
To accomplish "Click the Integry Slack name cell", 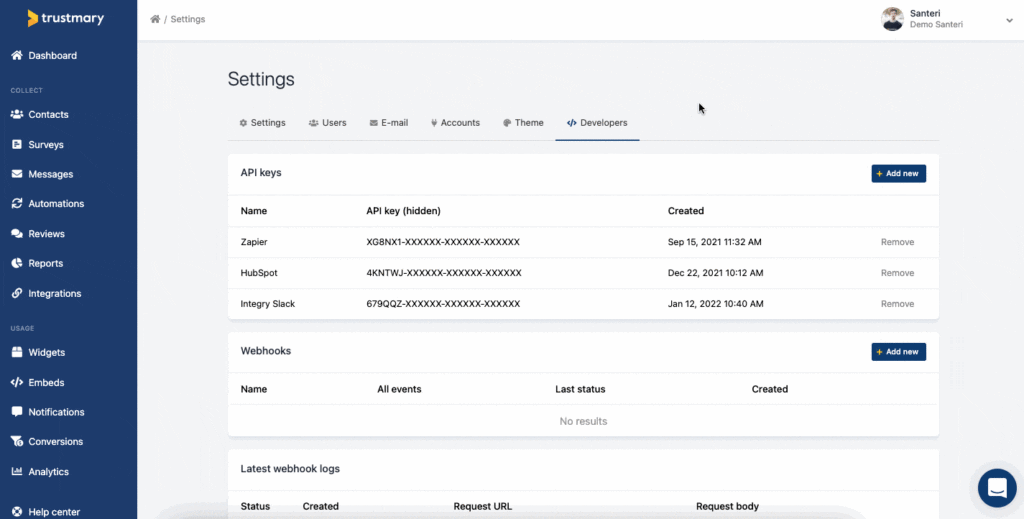I will 268,304.
